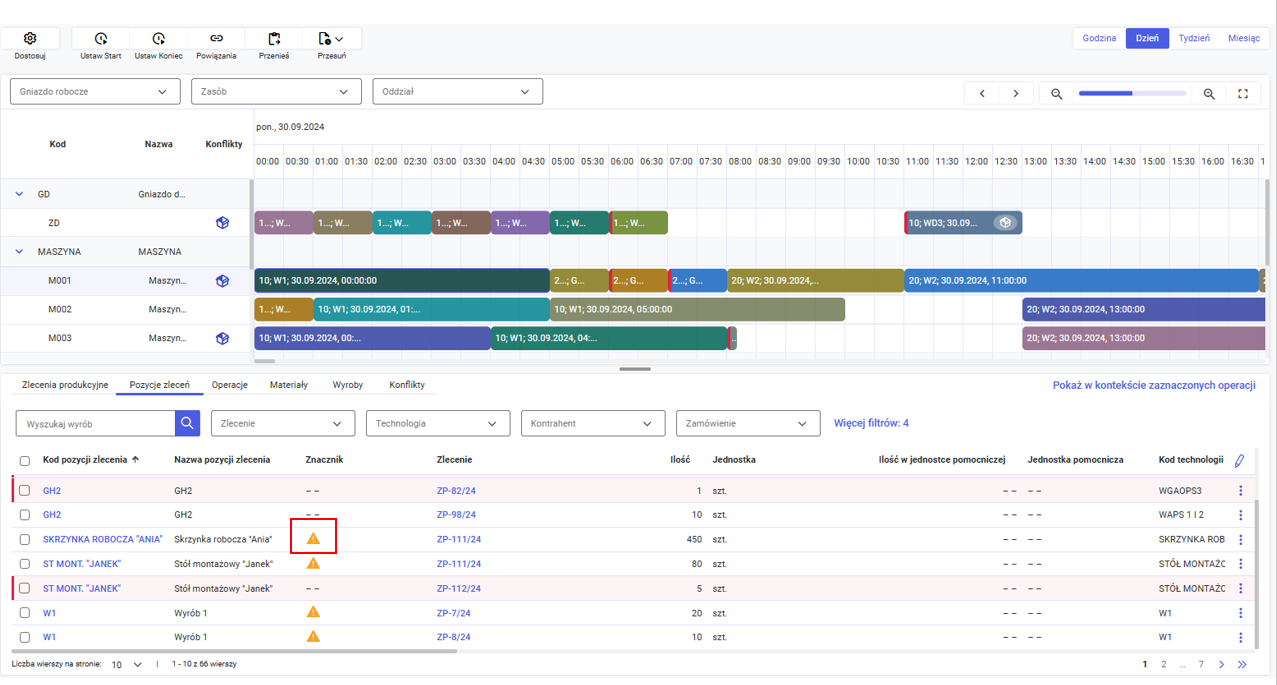Click the Powiązania link icon
Viewport: 1277px width, 685px height.
(216, 38)
